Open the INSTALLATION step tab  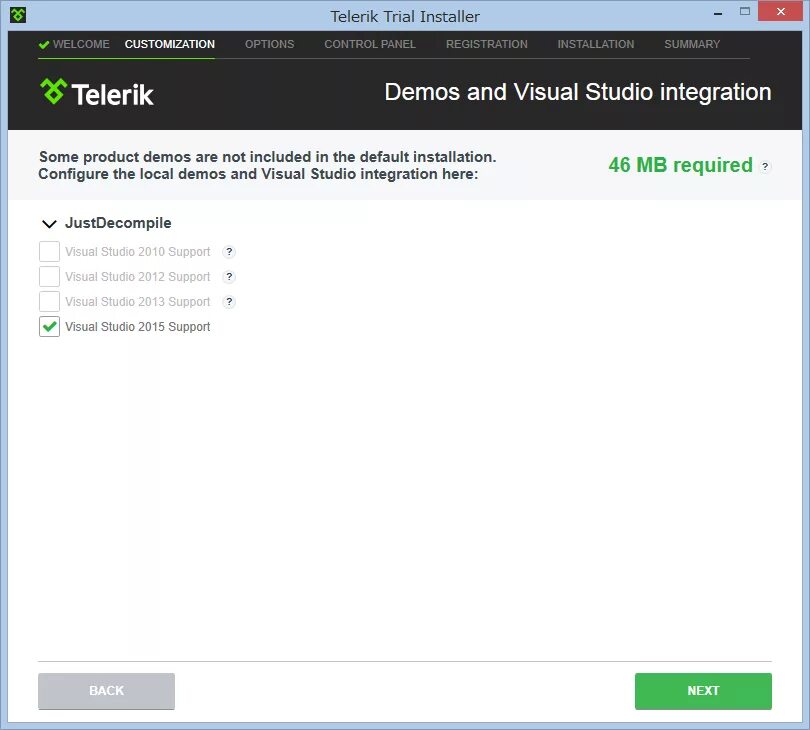click(596, 44)
